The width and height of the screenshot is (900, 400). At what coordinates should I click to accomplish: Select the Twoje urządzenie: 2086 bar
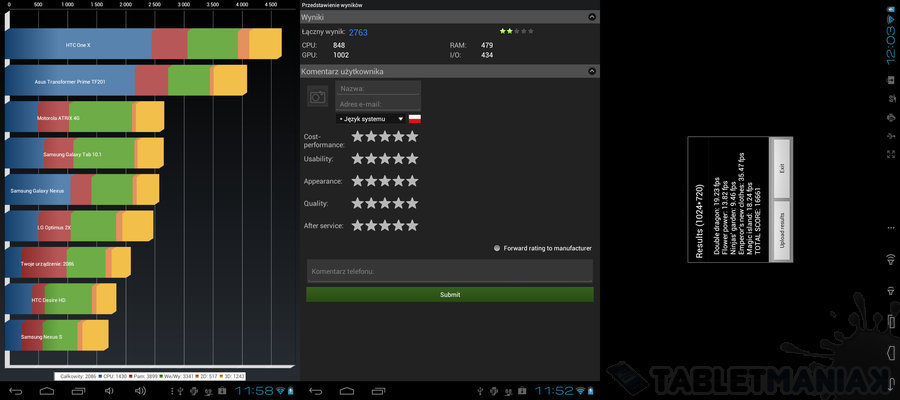(x=68, y=263)
